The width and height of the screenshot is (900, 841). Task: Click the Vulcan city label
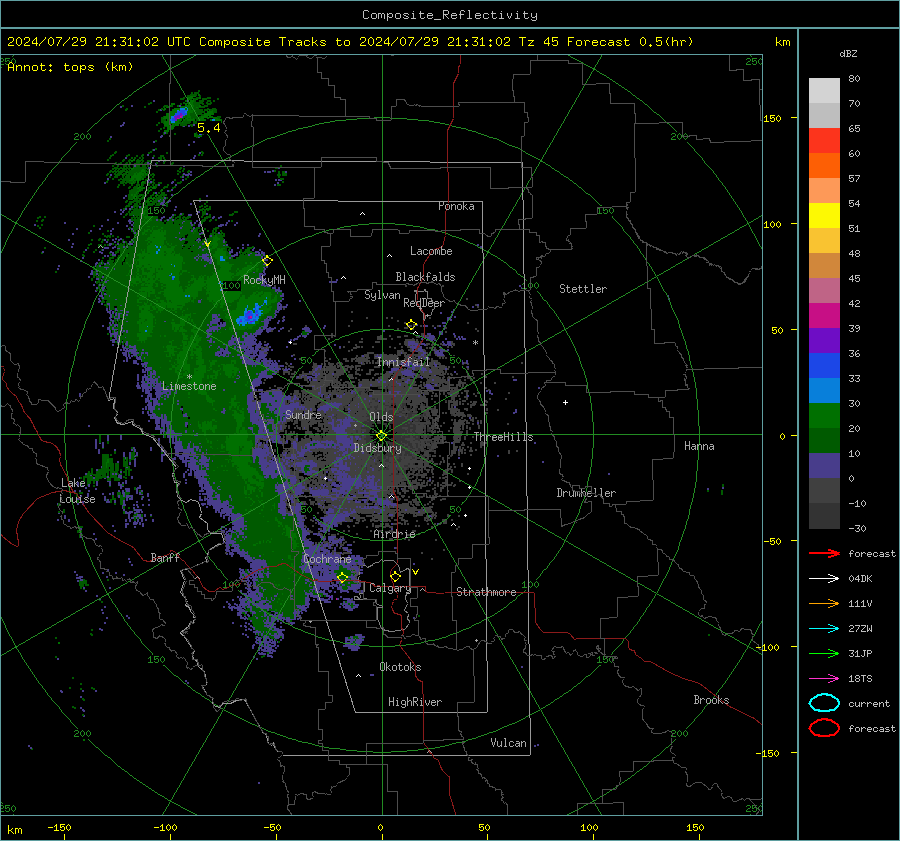[x=508, y=743]
